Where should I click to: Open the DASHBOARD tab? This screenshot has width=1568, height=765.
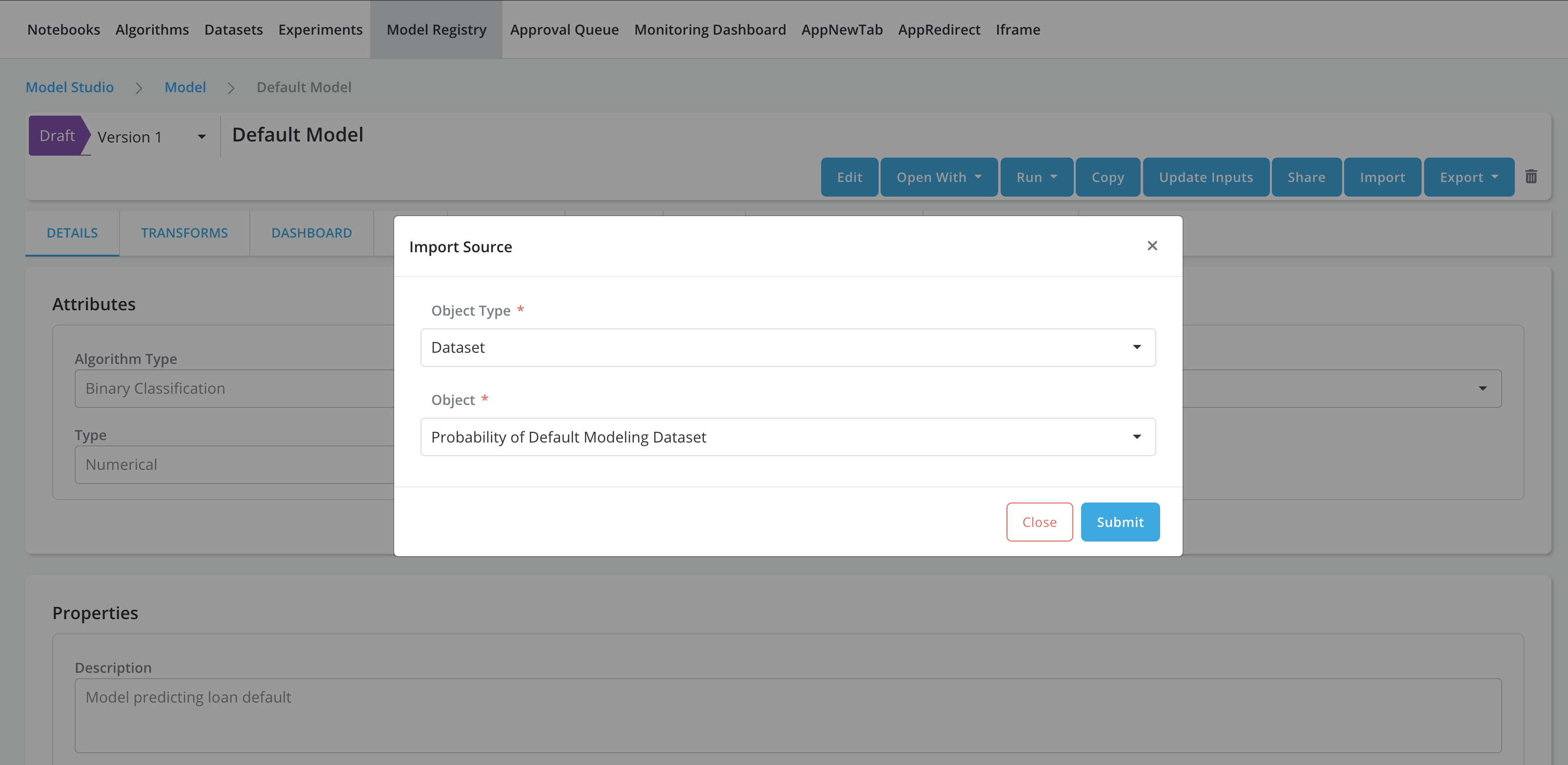point(311,233)
